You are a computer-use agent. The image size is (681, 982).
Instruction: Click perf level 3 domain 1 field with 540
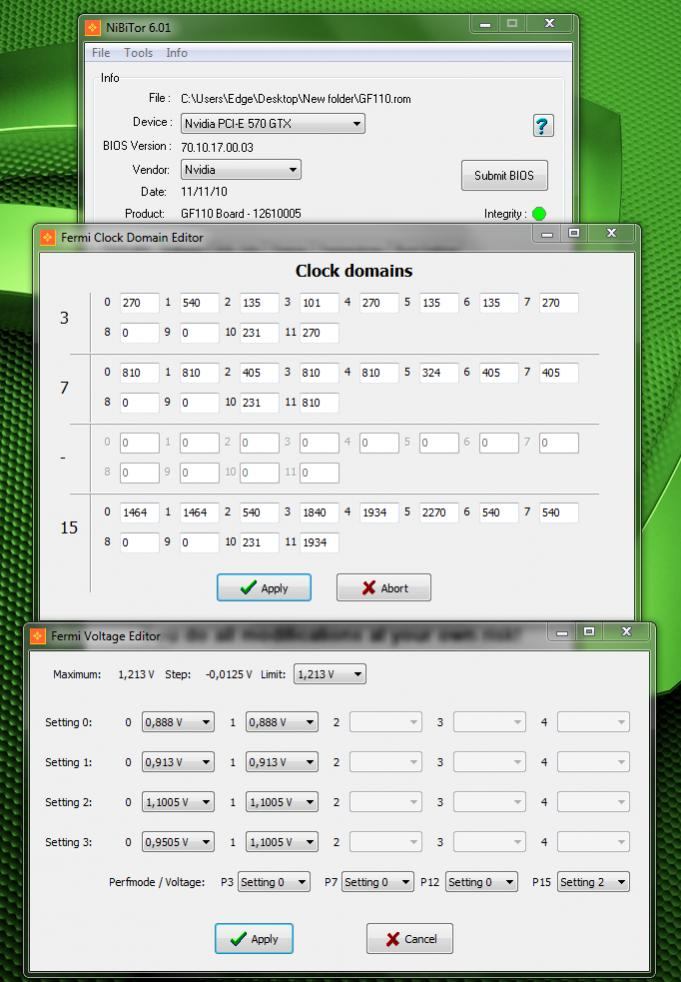(x=199, y=303)
